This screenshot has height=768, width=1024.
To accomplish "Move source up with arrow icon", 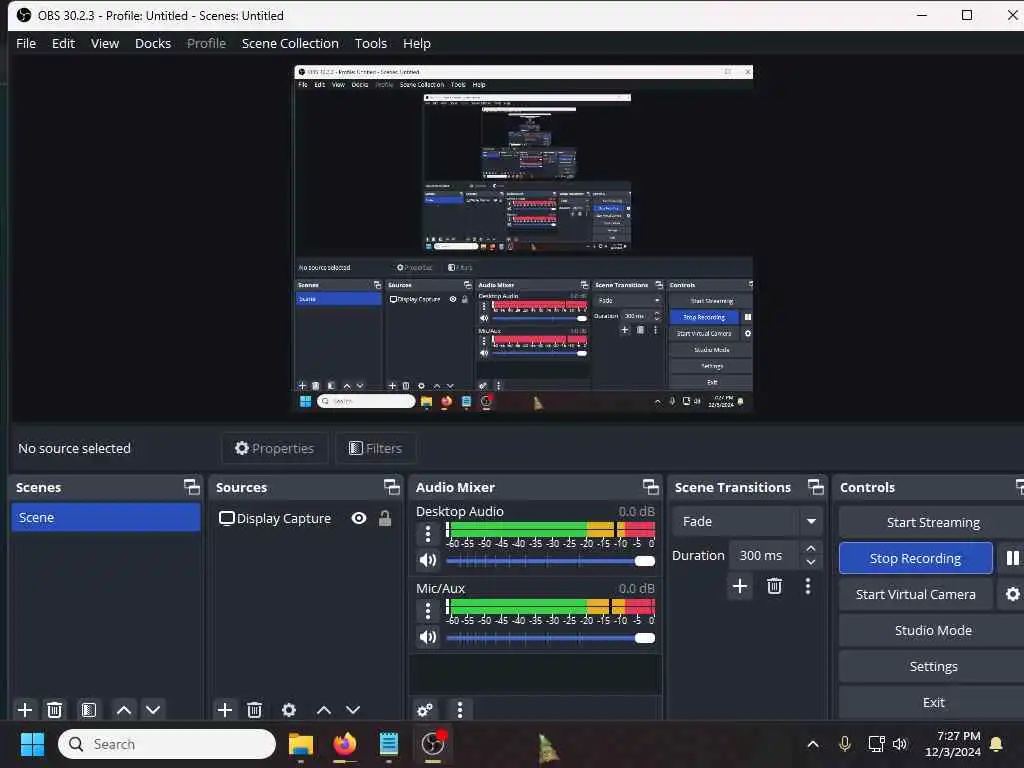I will click(x=324, y=710).
